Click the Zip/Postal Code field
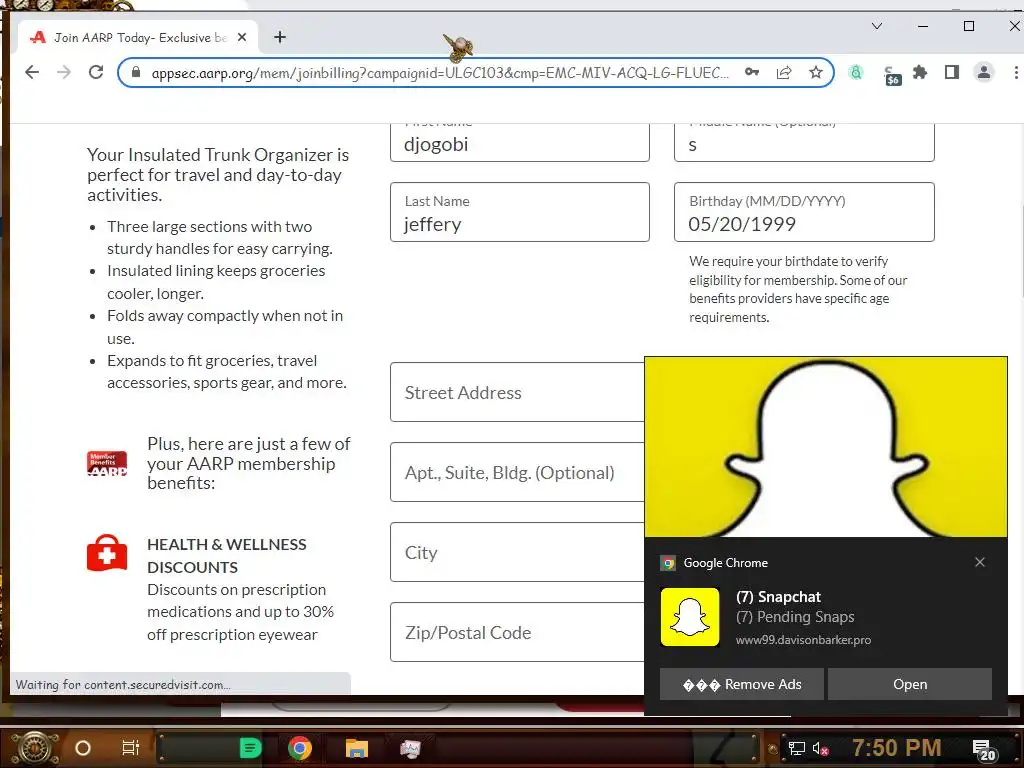 point(517,632)
